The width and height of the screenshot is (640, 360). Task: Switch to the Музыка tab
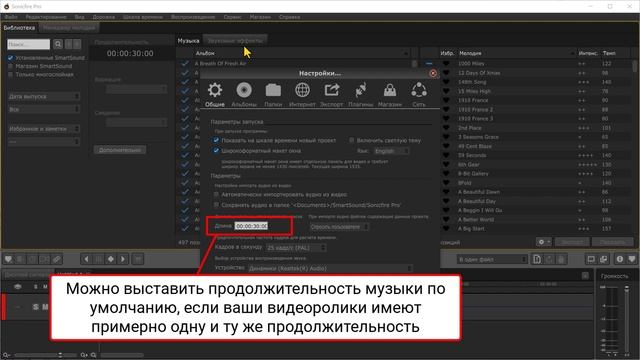189,41
